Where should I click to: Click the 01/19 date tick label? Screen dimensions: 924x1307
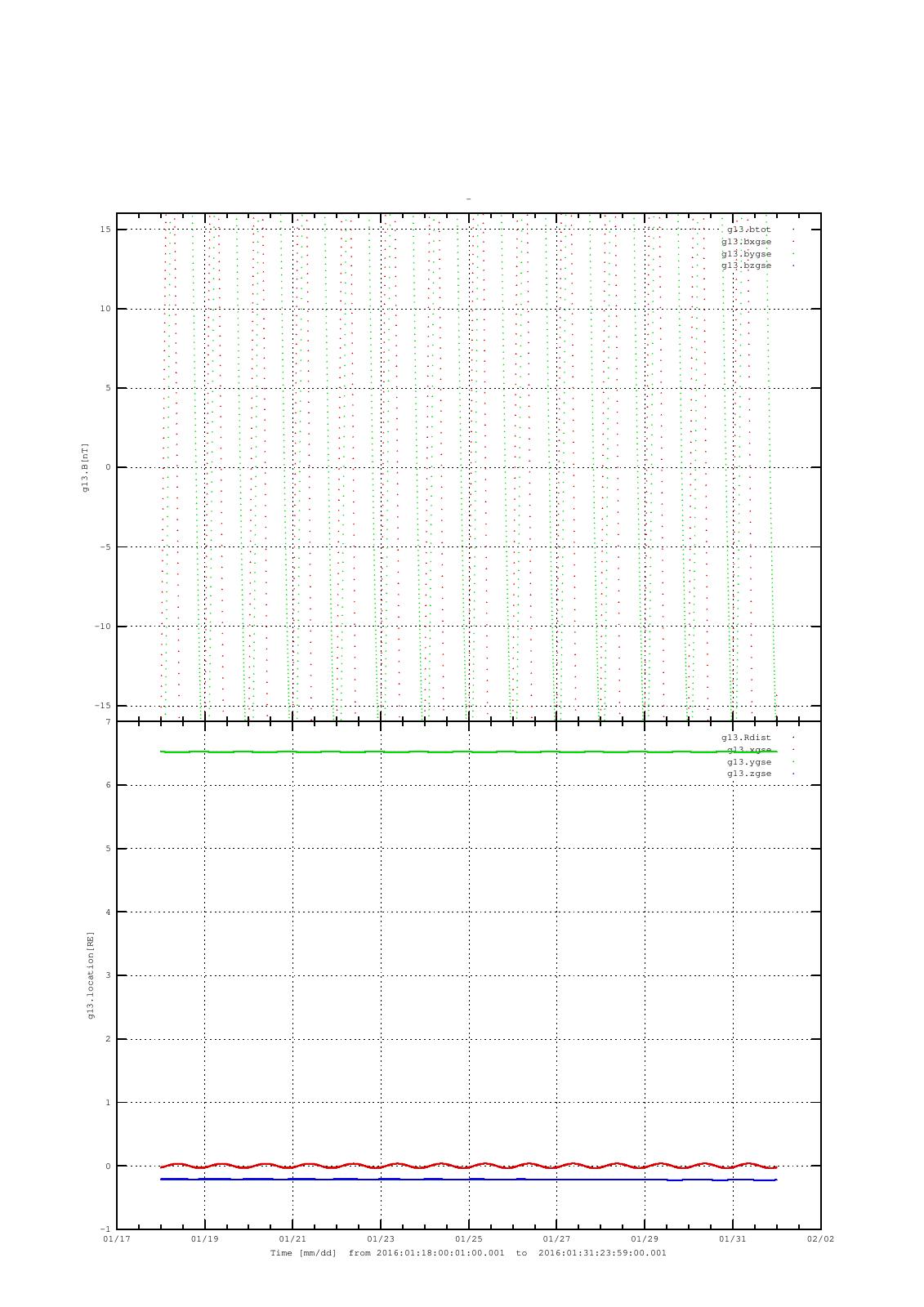(204, 1239)
